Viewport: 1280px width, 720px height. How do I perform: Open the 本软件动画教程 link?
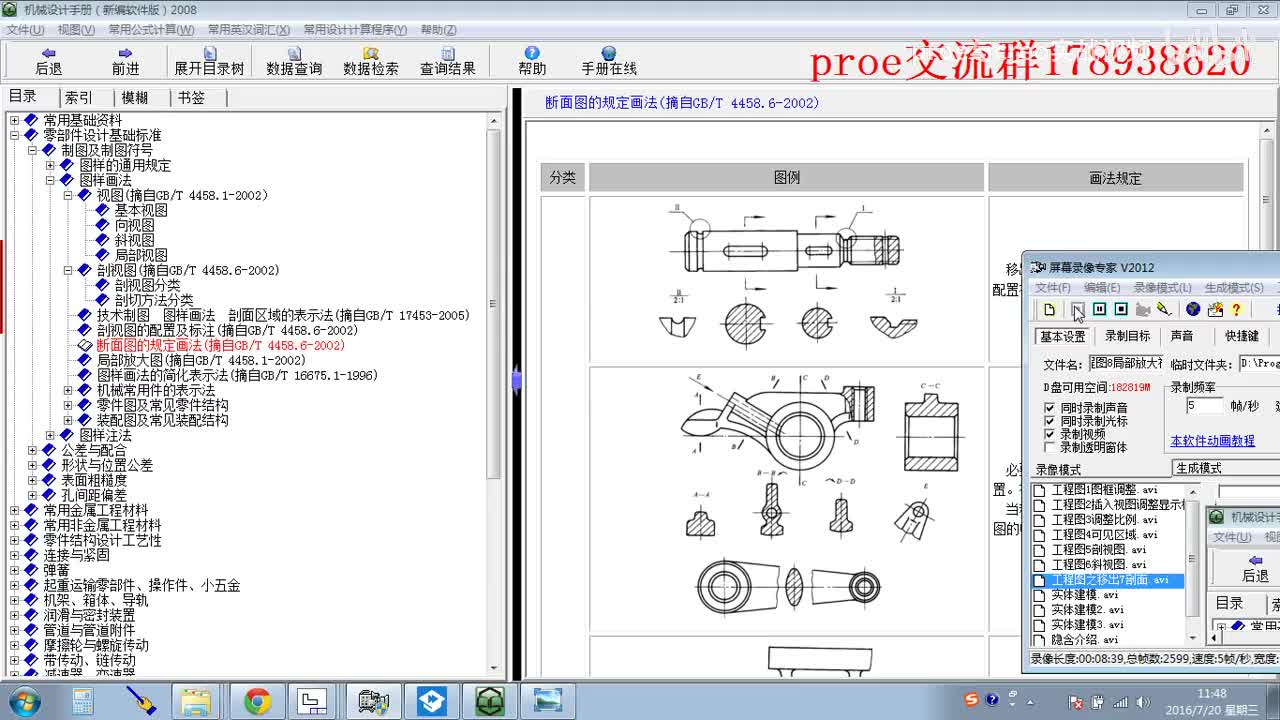pyautogui.click(x=1212, y=441)
